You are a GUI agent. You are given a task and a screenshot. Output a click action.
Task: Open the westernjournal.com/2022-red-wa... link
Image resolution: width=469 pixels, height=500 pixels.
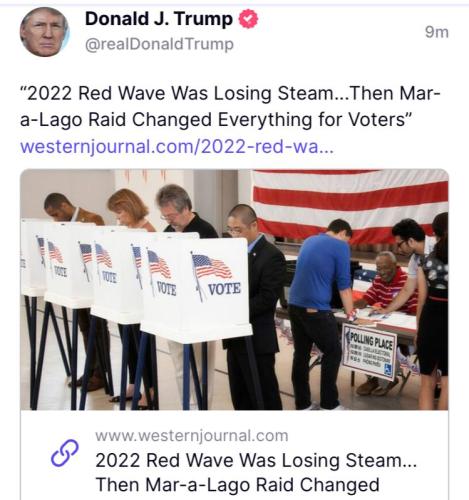[x=177, y=147]
